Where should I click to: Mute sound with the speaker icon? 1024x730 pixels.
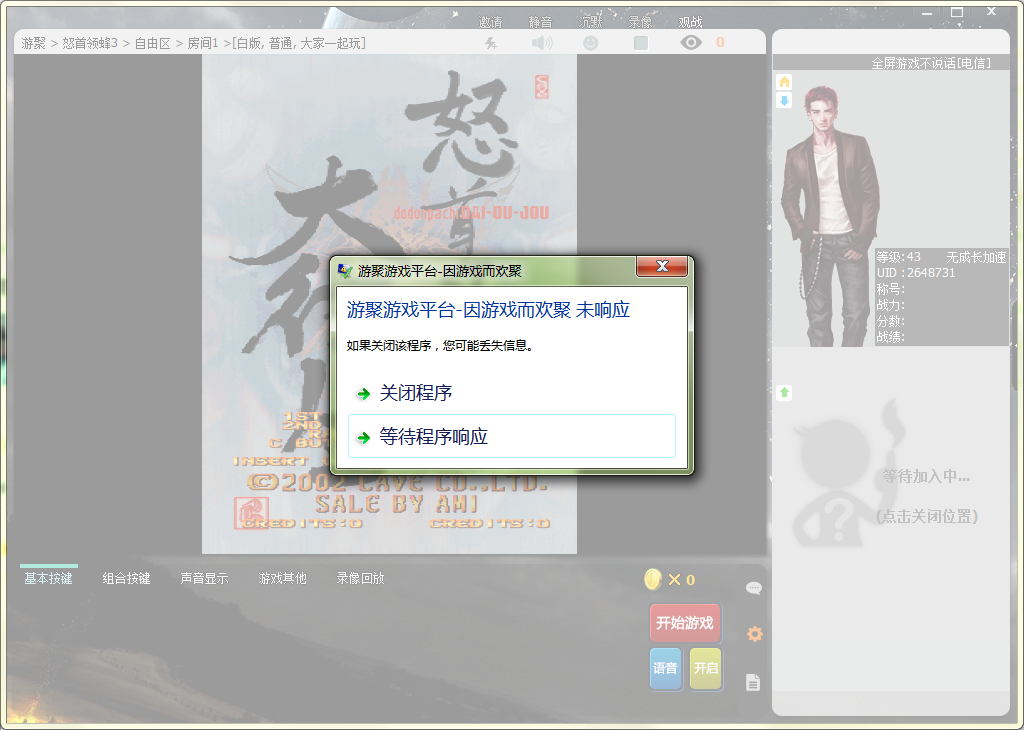(541, 43)
